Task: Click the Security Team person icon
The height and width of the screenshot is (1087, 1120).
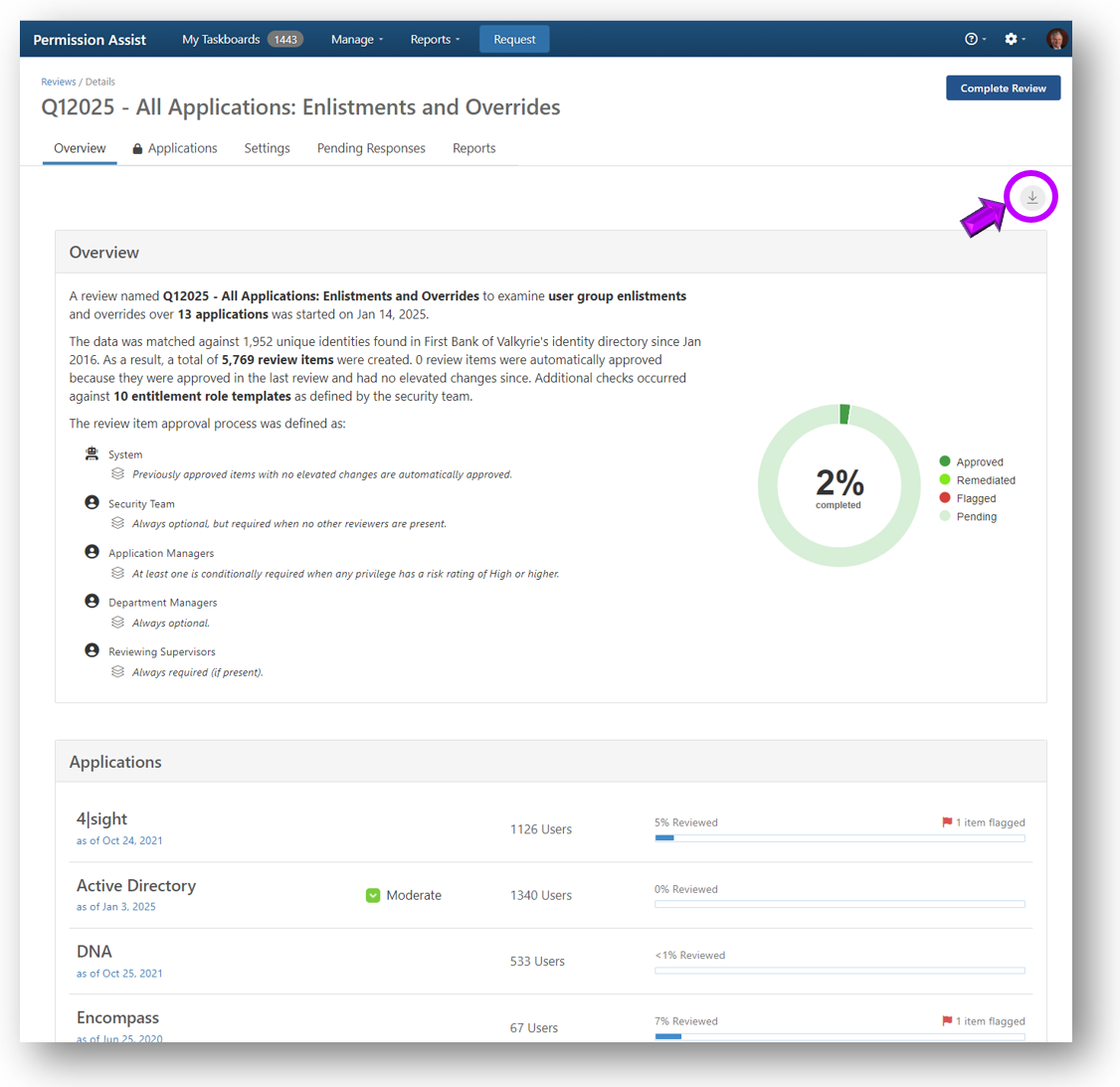Action: [x=92, y=503]
